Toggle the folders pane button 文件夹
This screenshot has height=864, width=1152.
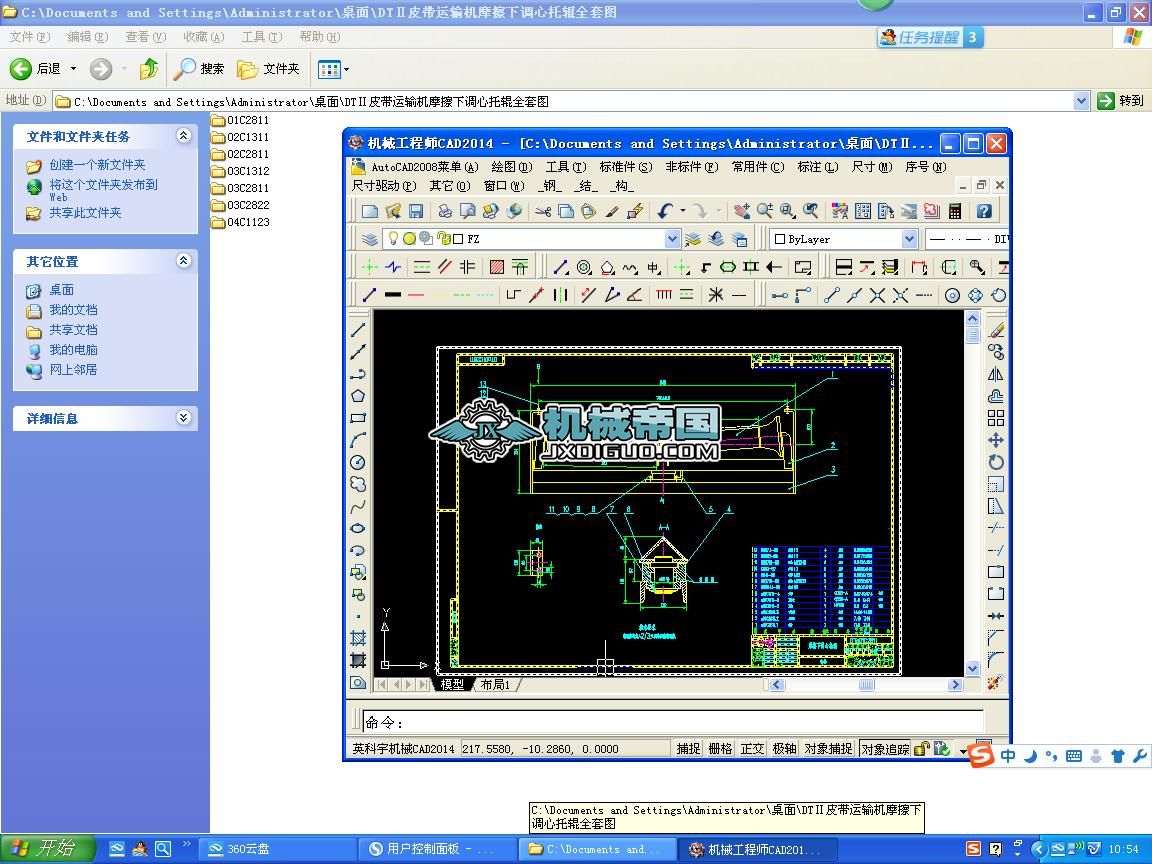269,69
